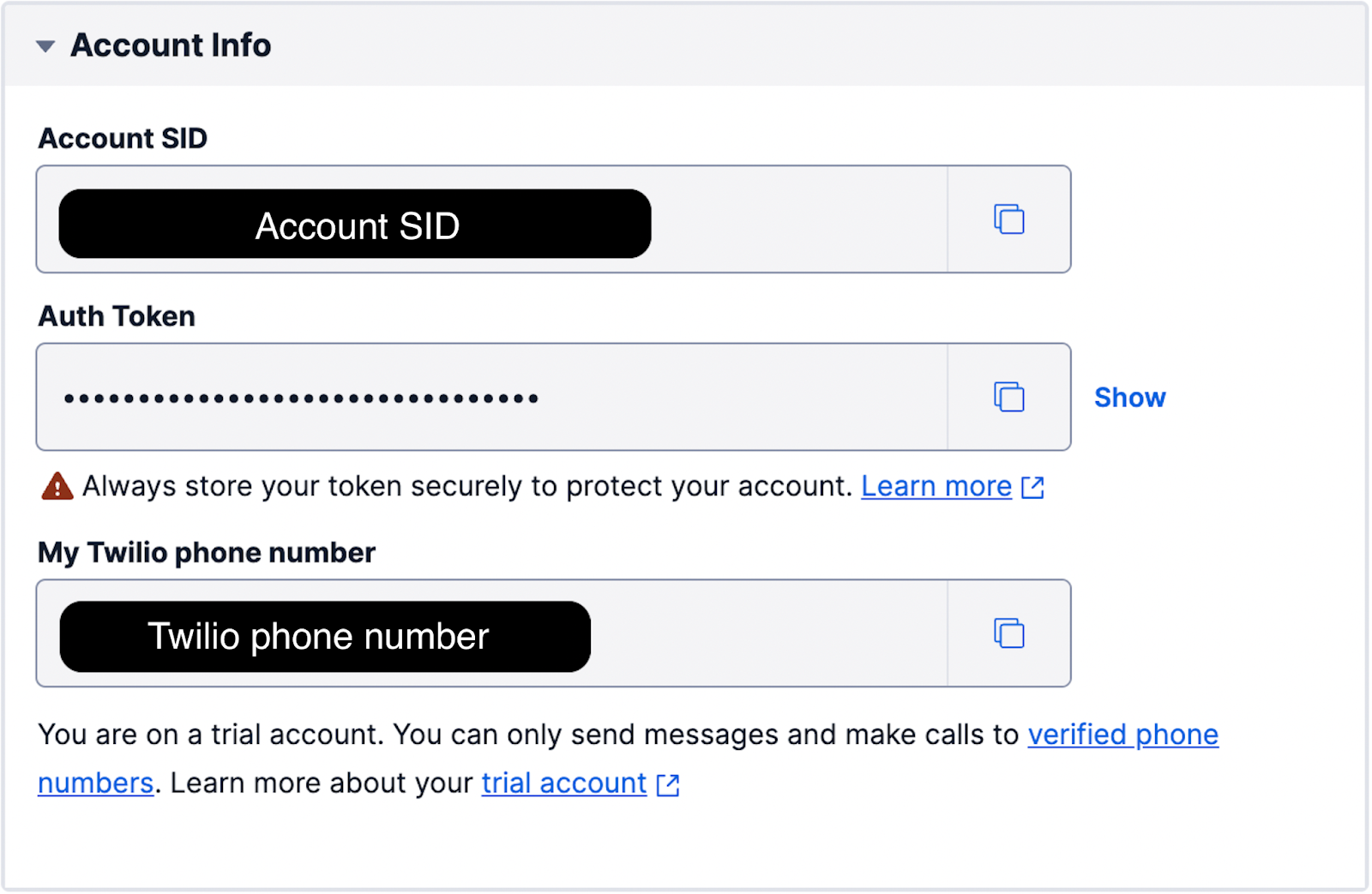Click the black Account SID redaction label

(355, 225)
